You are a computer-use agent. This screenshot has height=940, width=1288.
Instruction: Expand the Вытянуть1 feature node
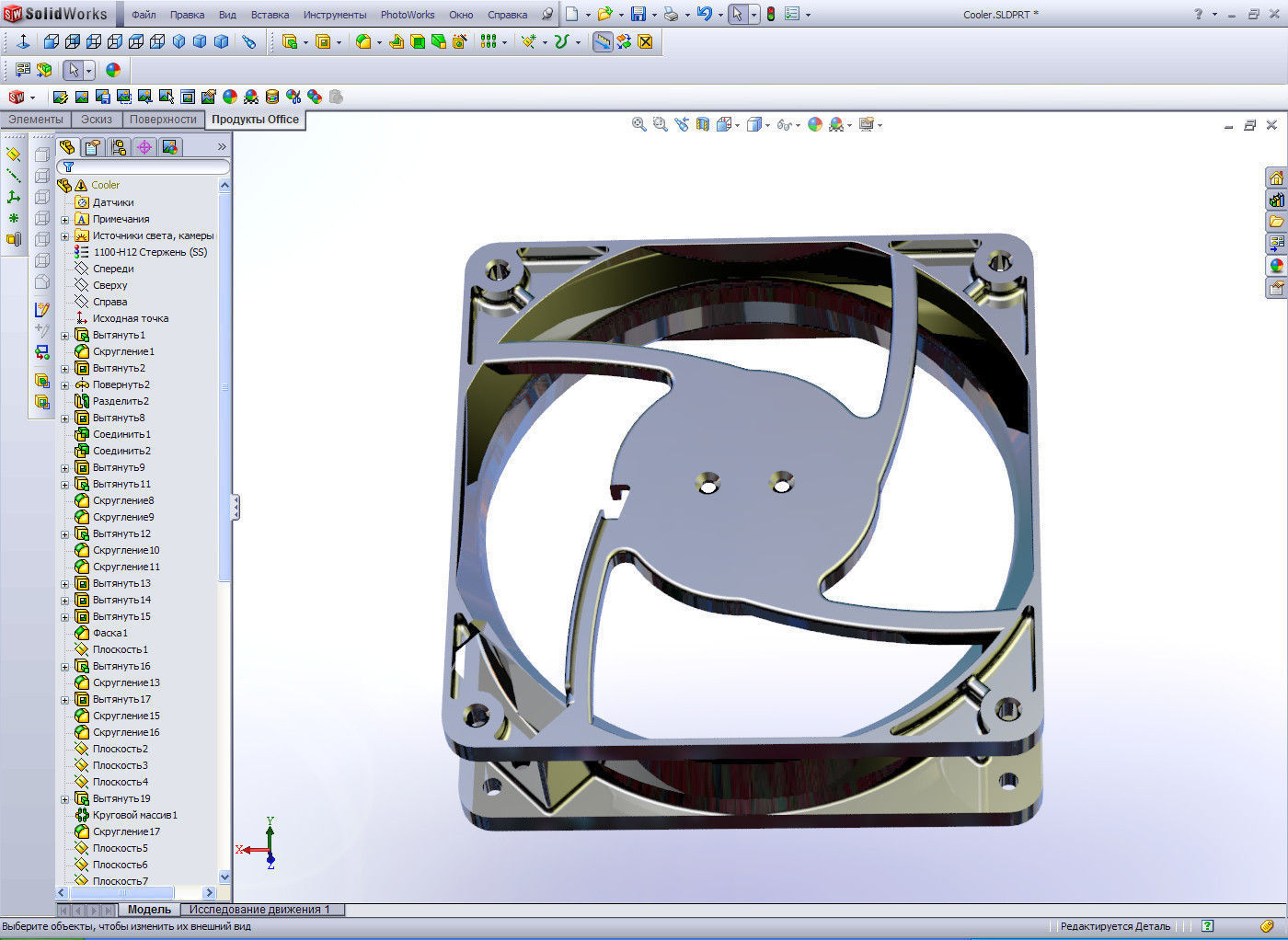(x=65, y=336)
